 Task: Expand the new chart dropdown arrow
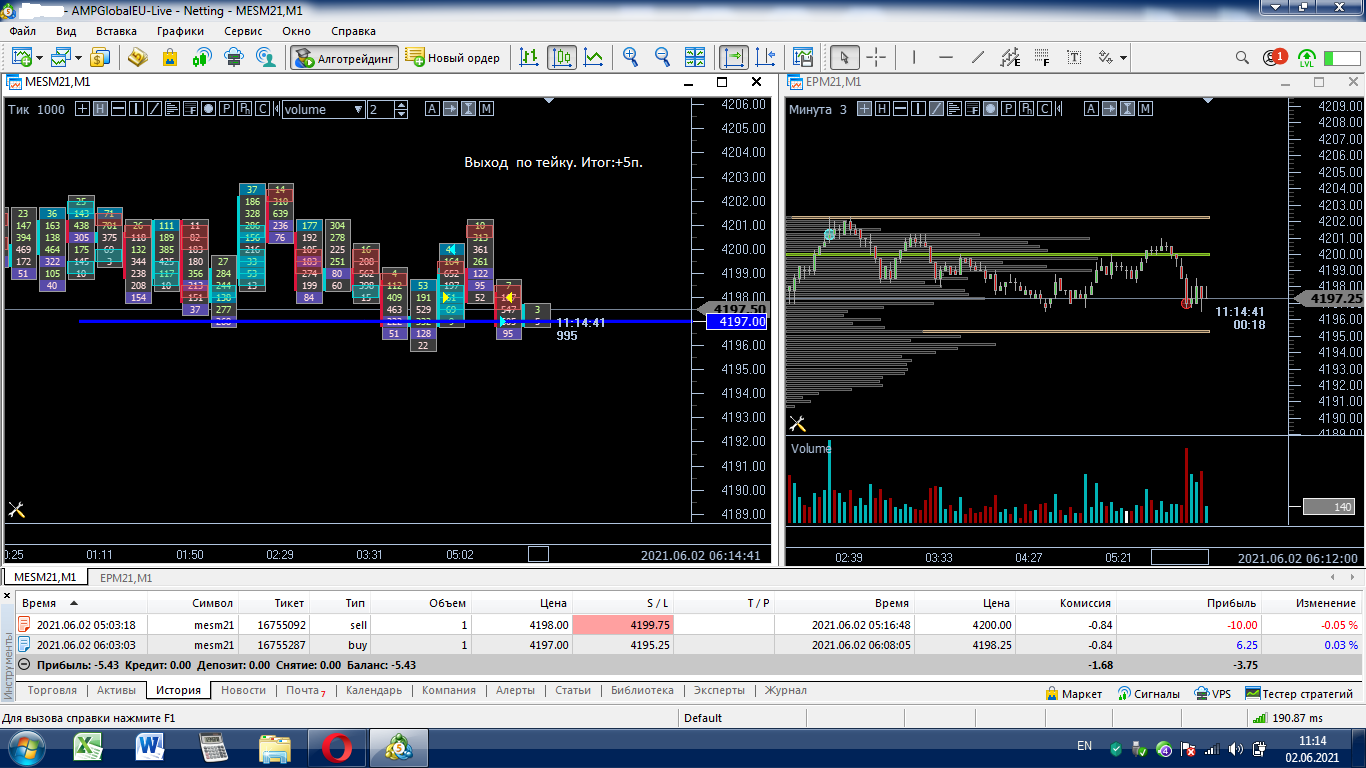click(37, 58)
